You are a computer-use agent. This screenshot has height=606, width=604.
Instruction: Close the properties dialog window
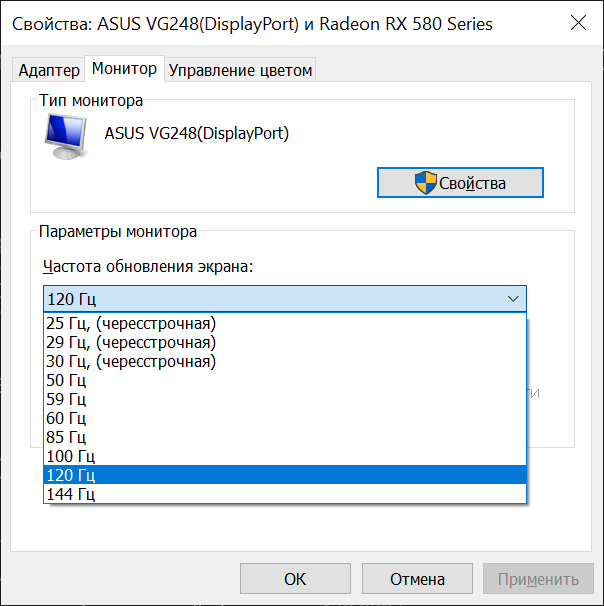pyautogui.click(x=577, y=23)
